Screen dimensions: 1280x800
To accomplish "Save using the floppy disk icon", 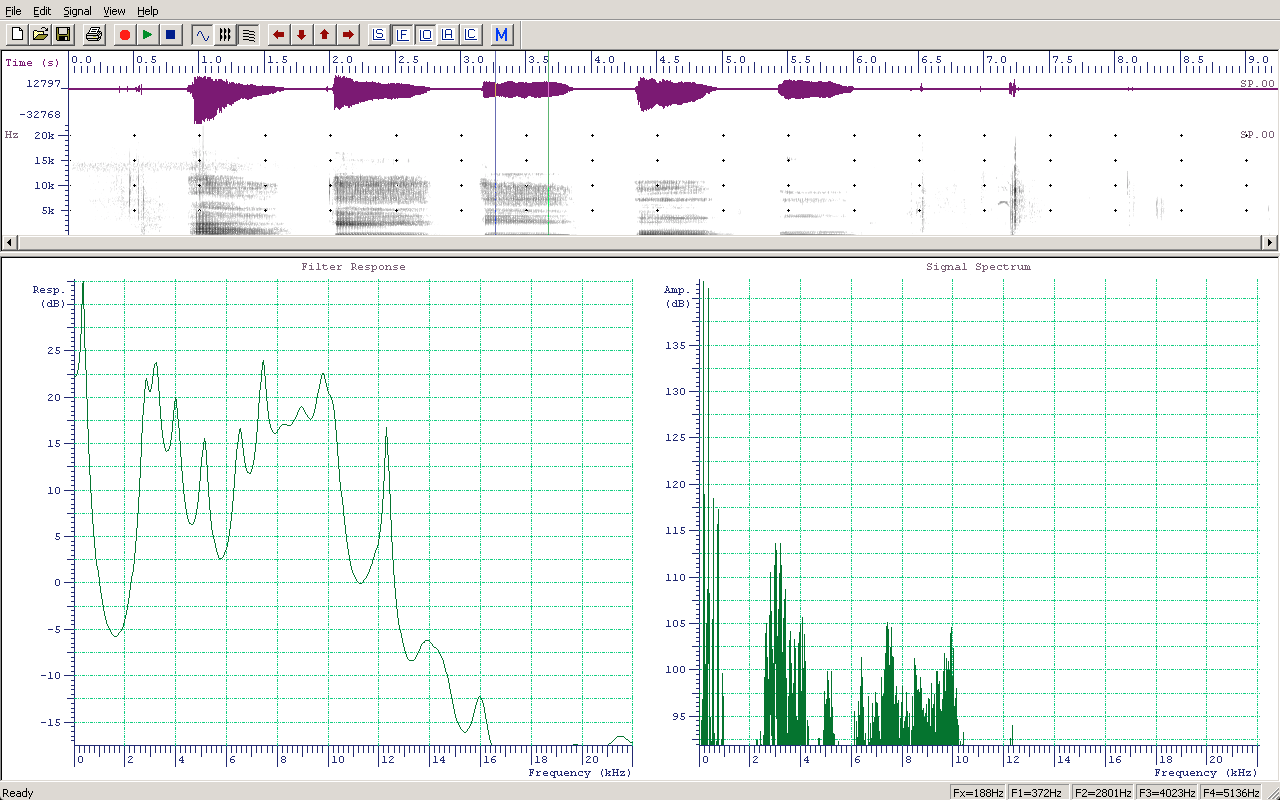I will [63, 35].
